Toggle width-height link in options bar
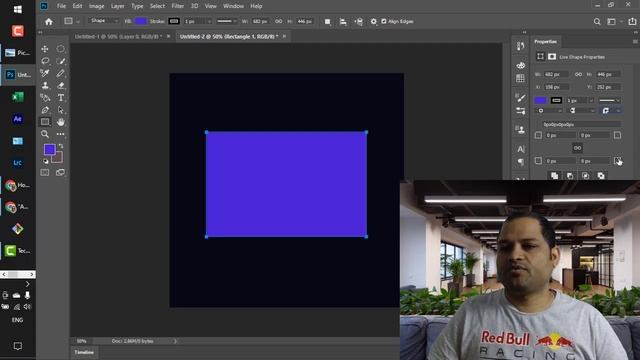This screenshot has width=640, height=360. [278, 22]
